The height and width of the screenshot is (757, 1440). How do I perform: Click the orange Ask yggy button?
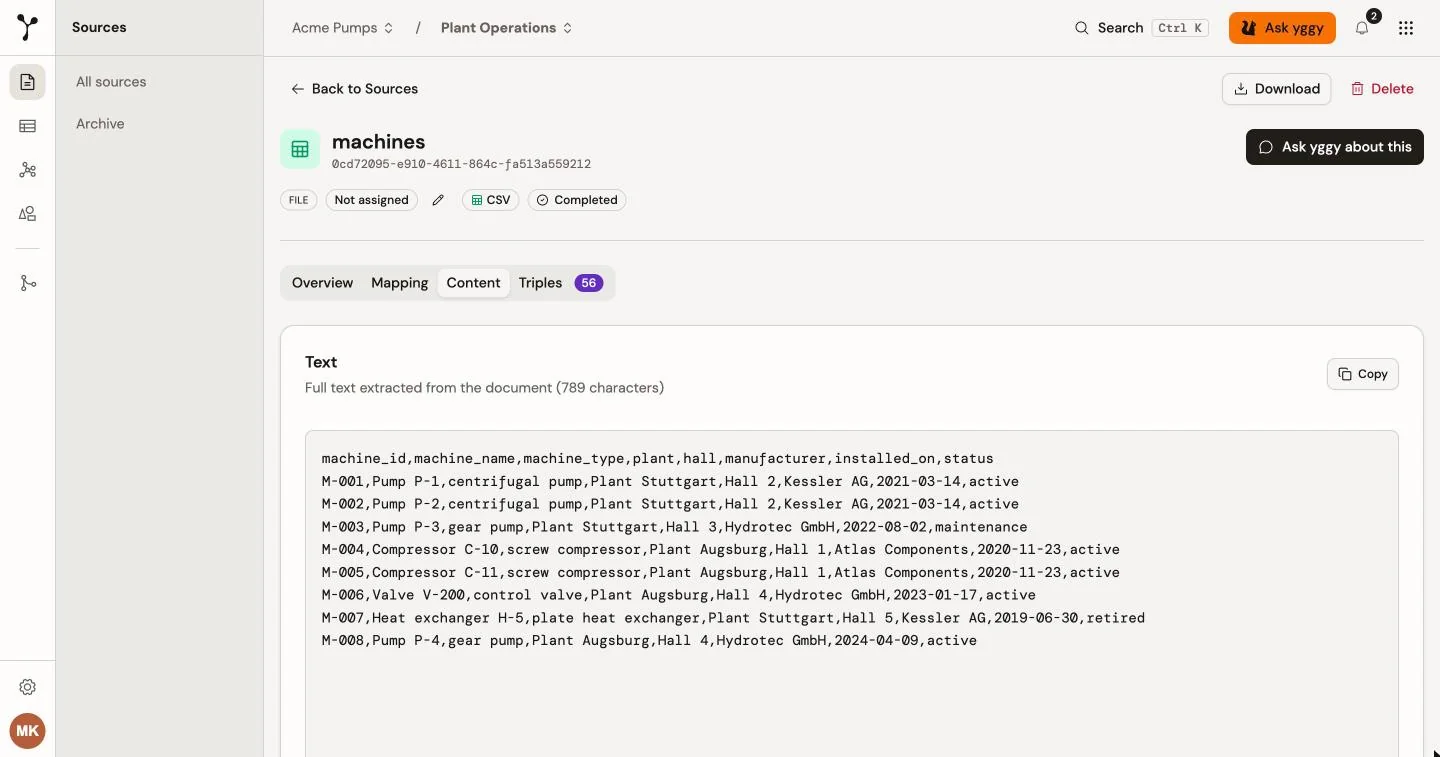point(1282,28)
